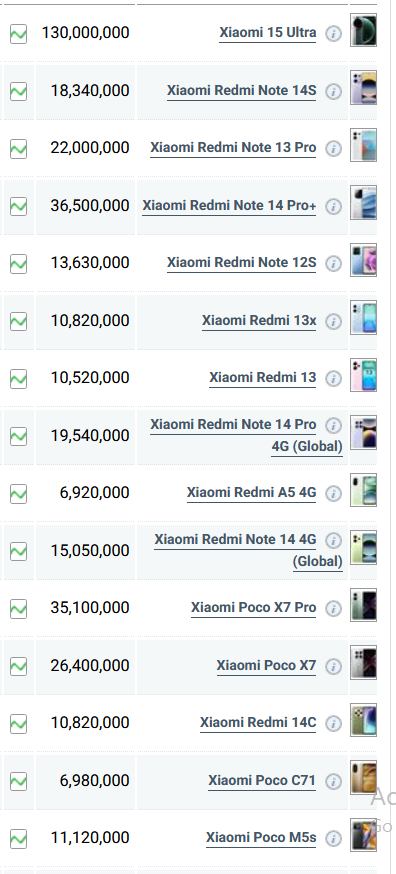Open Xiaomi Redmi Note 14 Pro+ product link
The height and width of the screenshot is (874, 396).
[229, 206]
